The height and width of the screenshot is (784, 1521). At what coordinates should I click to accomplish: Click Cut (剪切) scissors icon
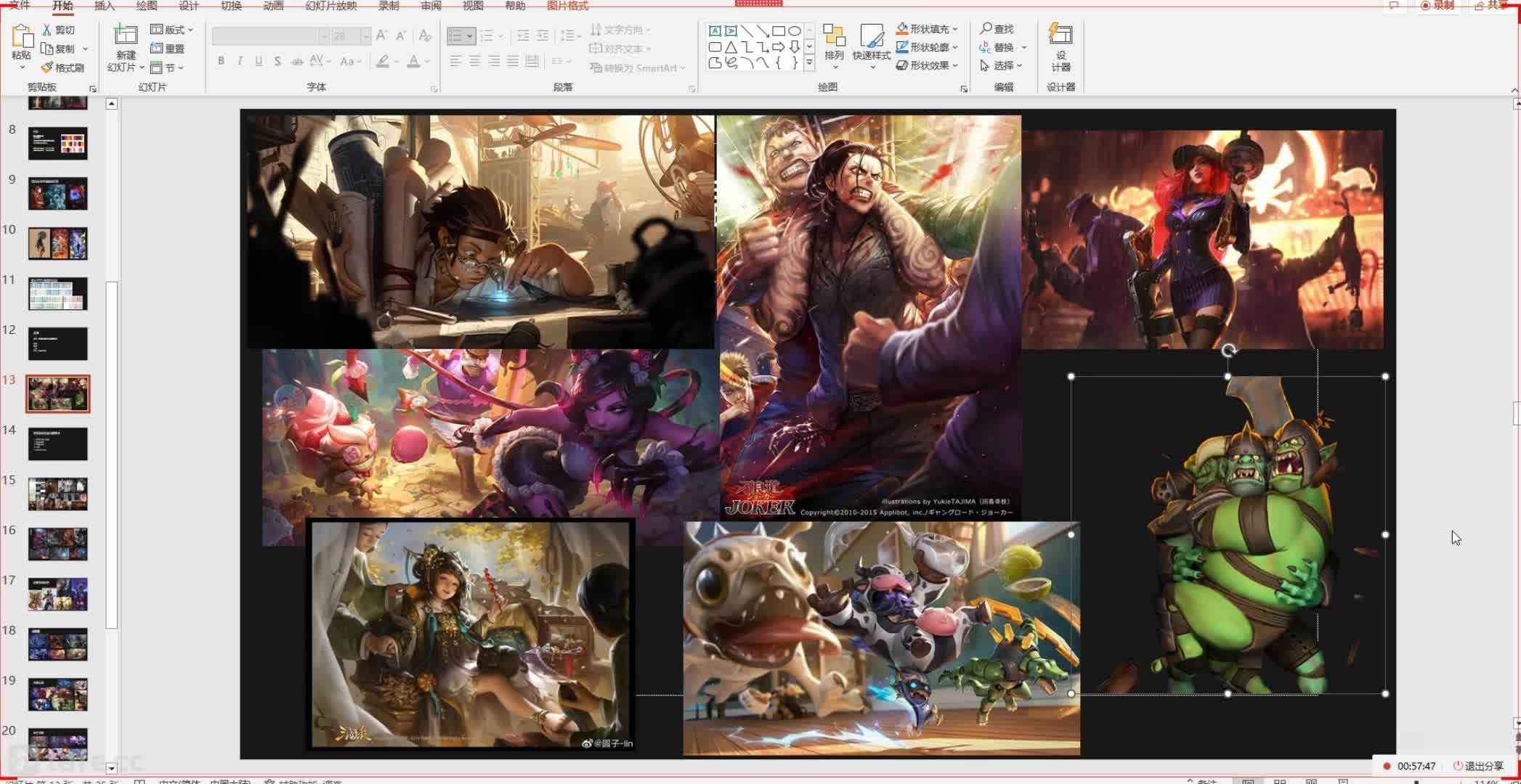[x=47, y=30]
